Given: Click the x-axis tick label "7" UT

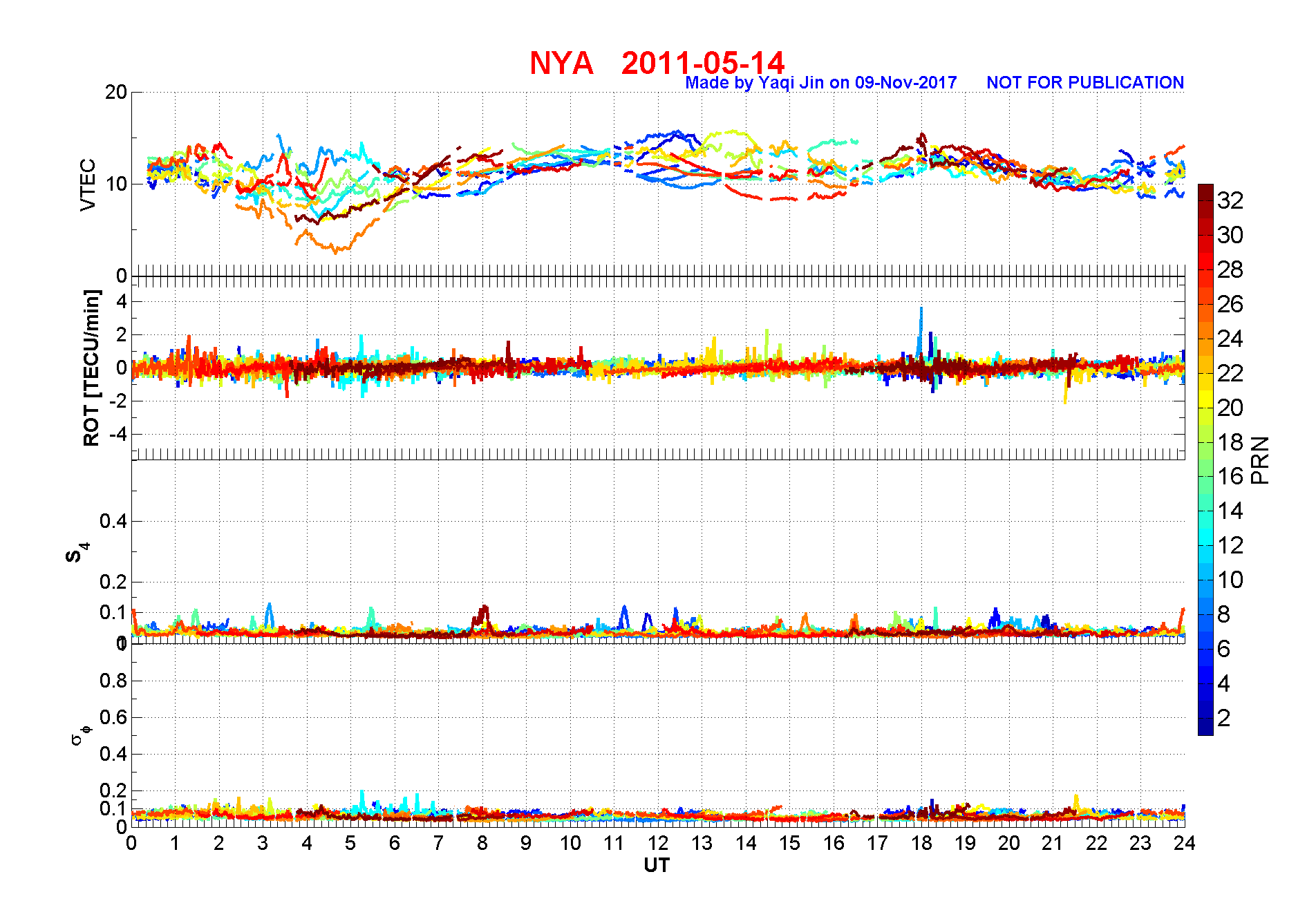Looking at the screenshot, I should (438, 843).
